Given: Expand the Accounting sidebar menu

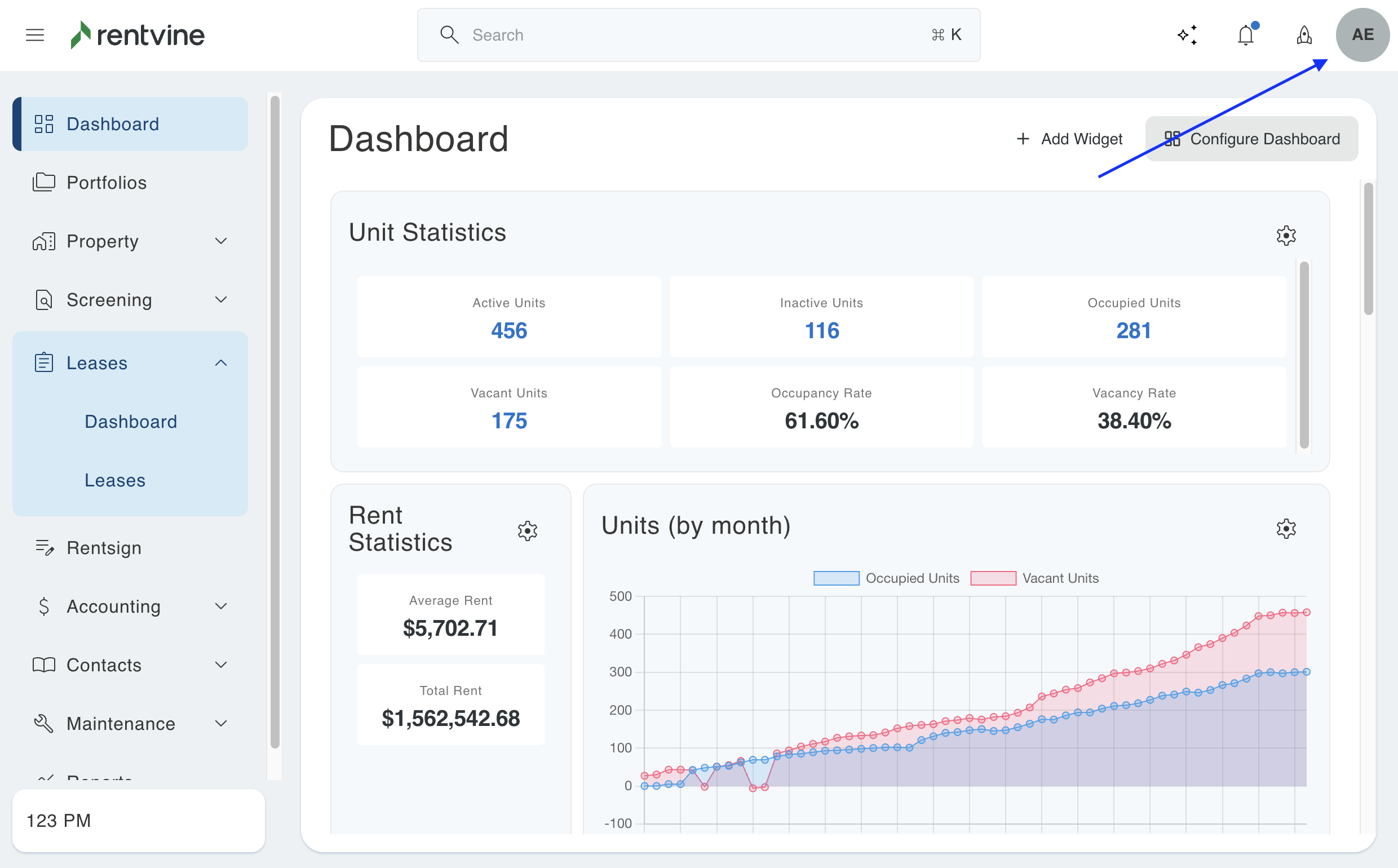Looking at the screenshot, I should pyautogui.click(x=130, y=606).
